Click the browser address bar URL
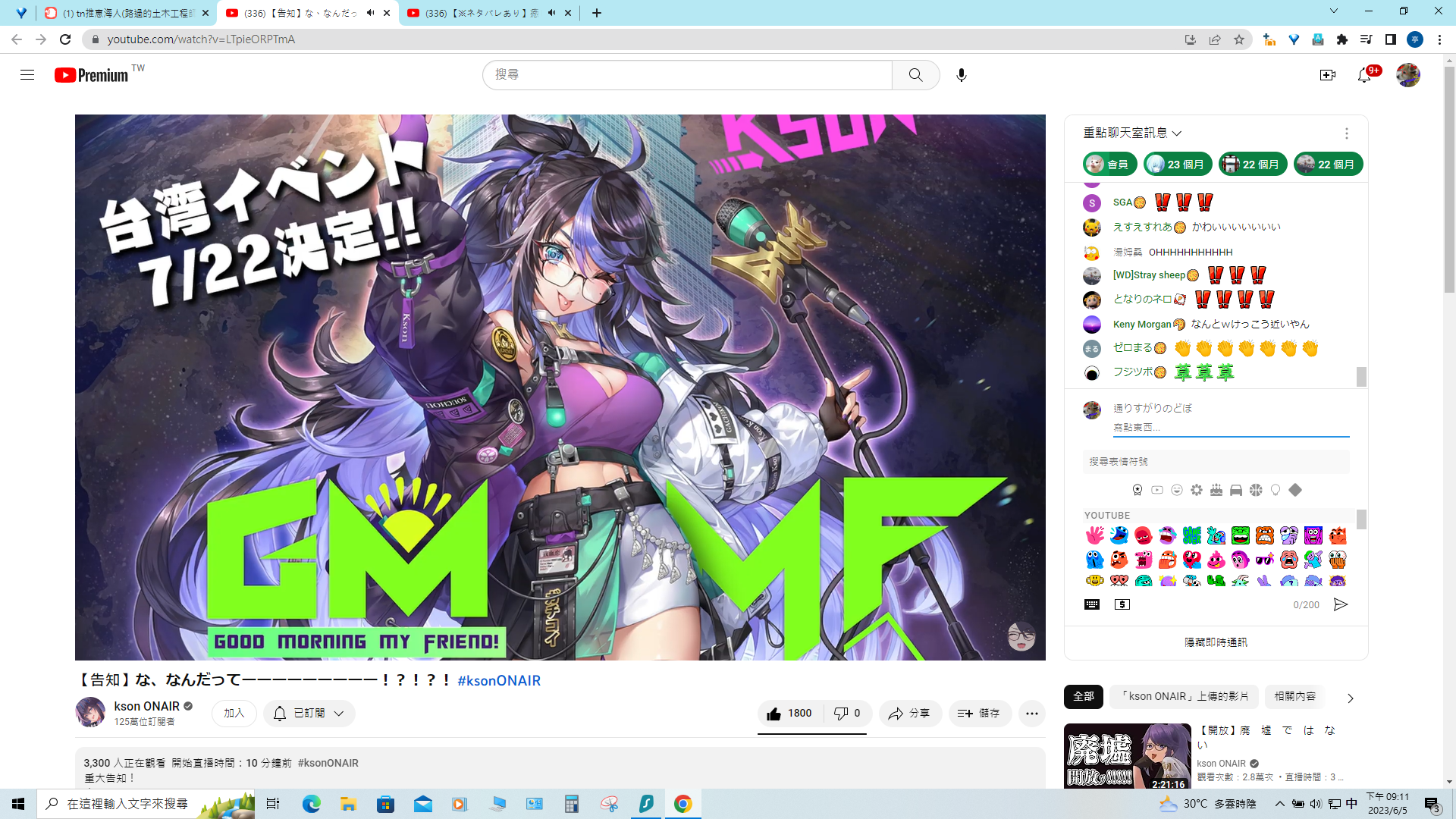 pyautogui.click(x=201, y=39)
